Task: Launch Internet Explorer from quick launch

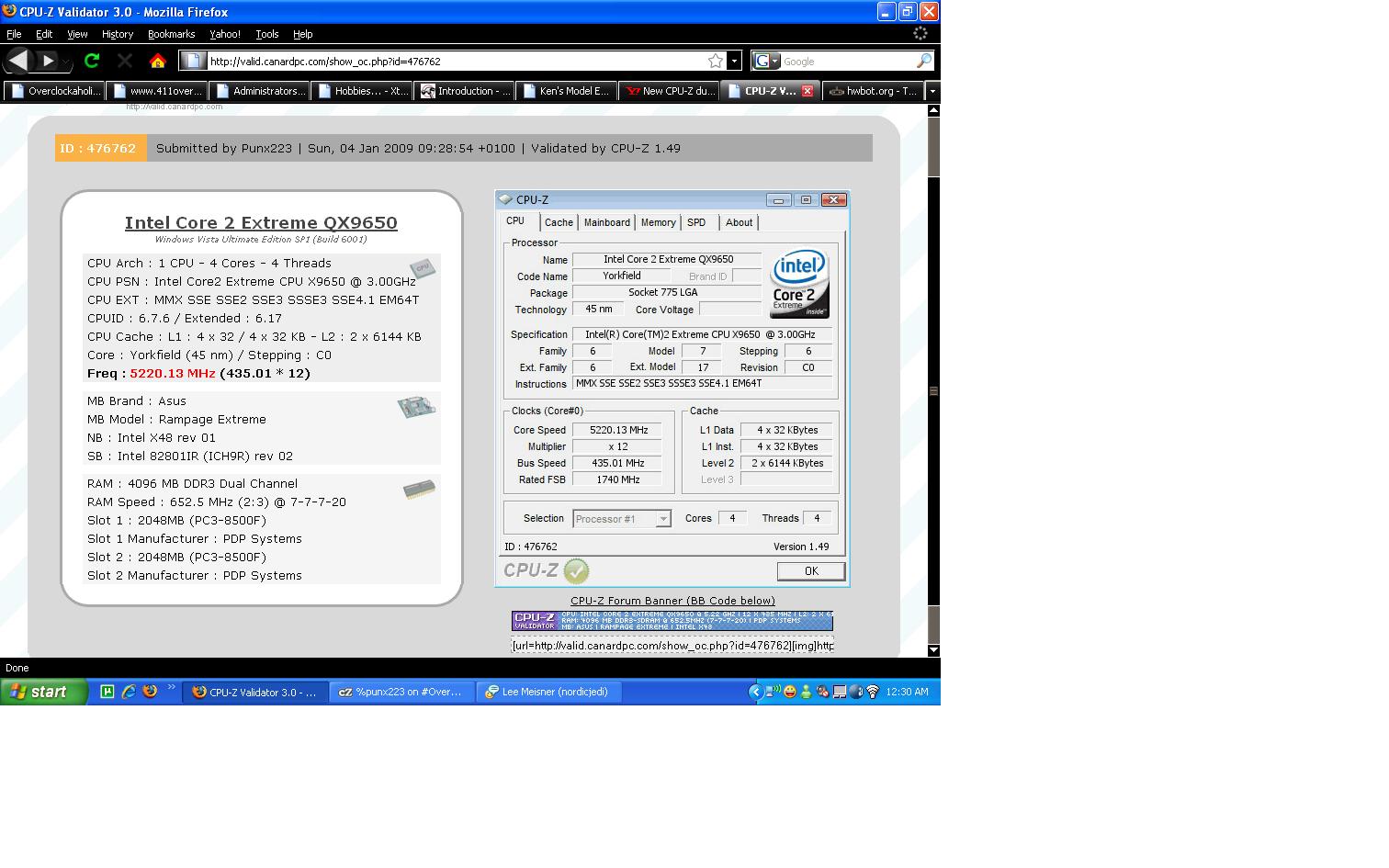Action: pyautogui.click(x=129, y=692)
